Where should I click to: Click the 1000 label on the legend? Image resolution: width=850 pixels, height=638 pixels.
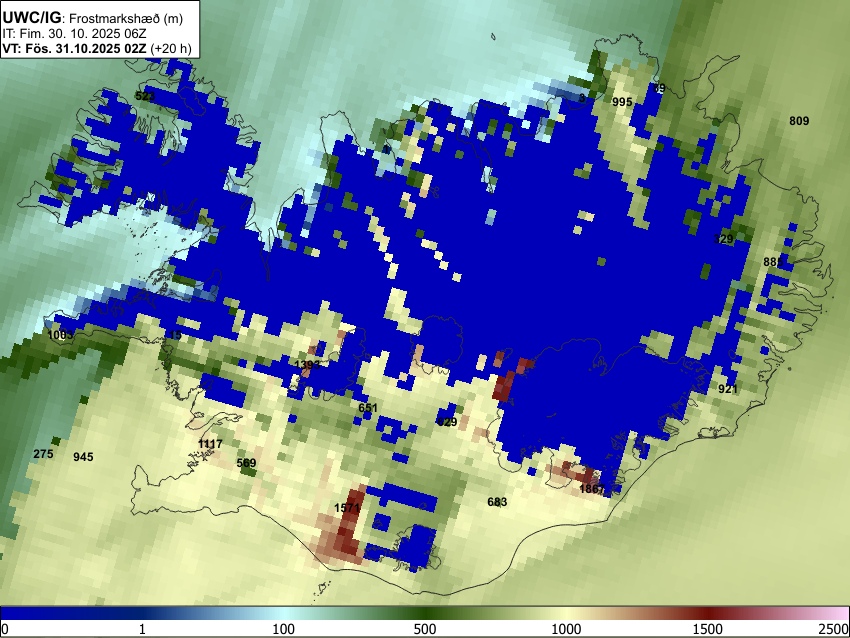(566, 629)
